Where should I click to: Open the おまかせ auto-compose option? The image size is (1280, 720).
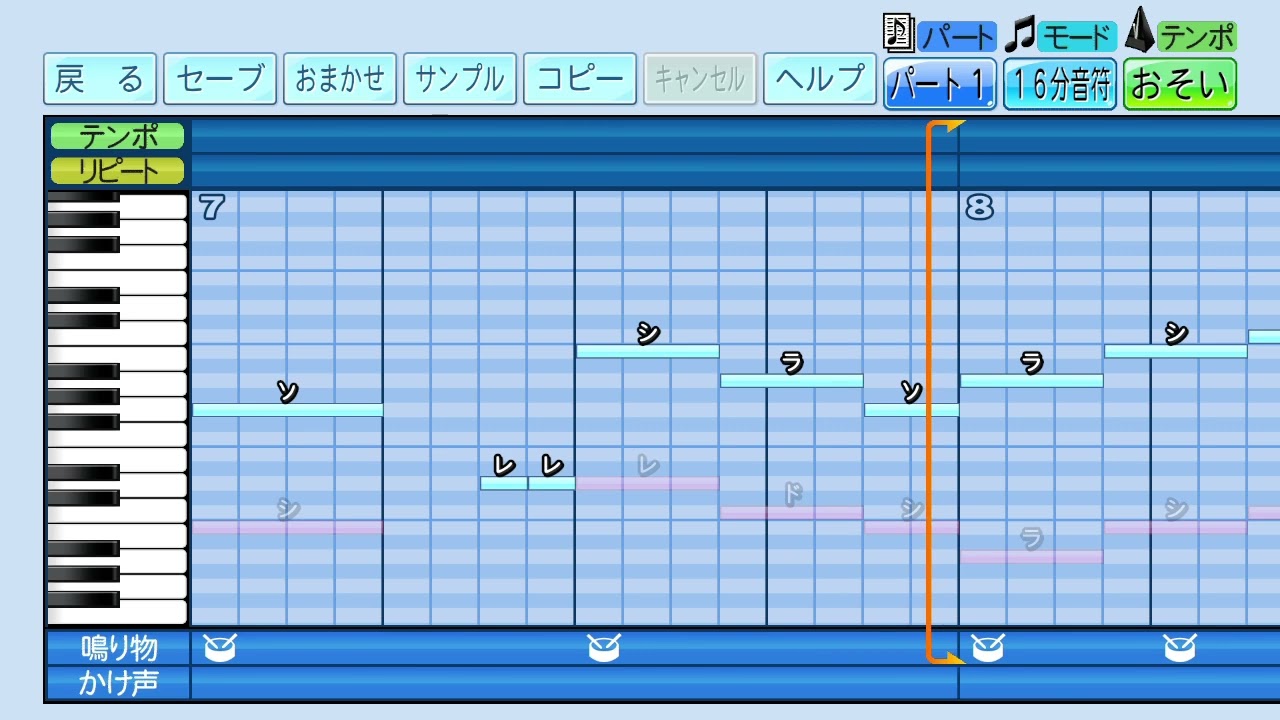click(x=340, y=79)
